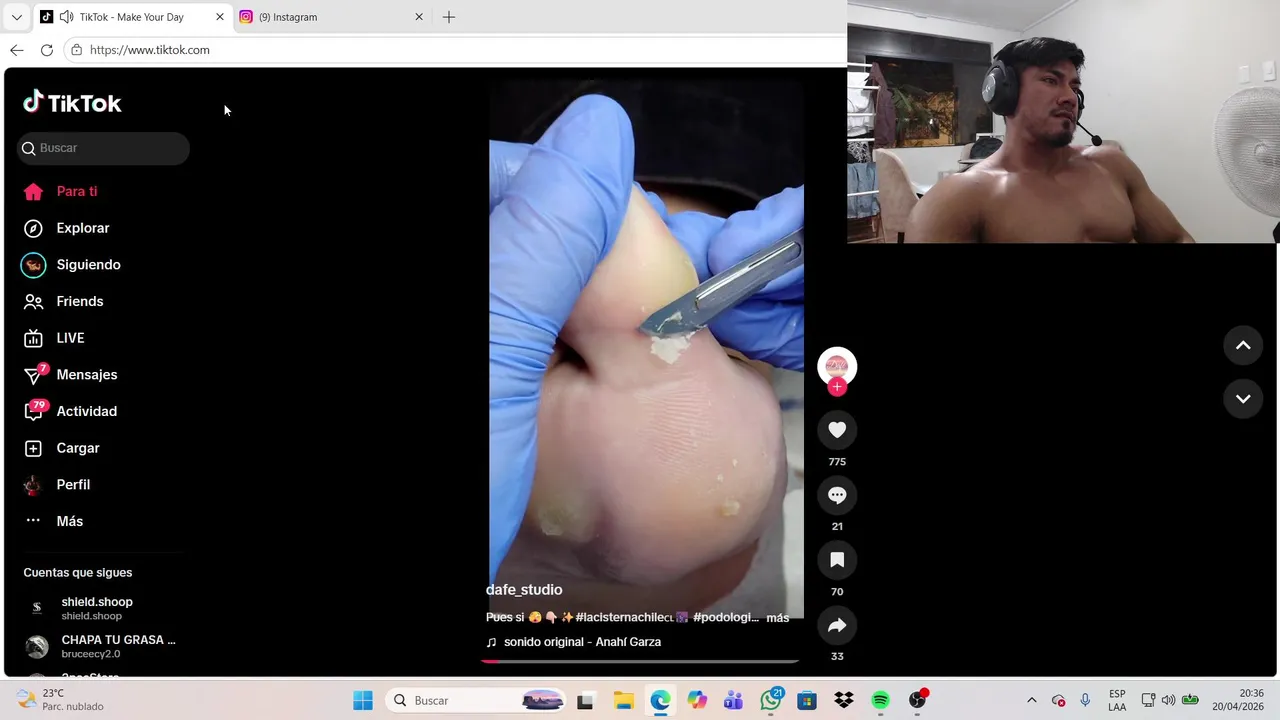Expand the caption with más
1280x720 pixels.
click(777, 618)
